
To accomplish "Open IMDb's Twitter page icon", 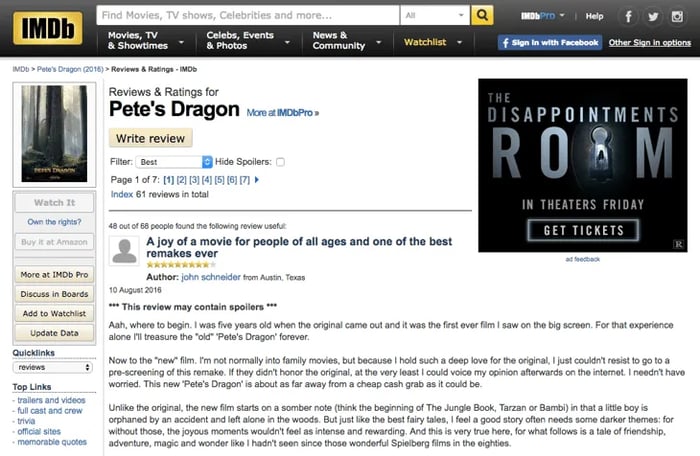I will (652, 17).
